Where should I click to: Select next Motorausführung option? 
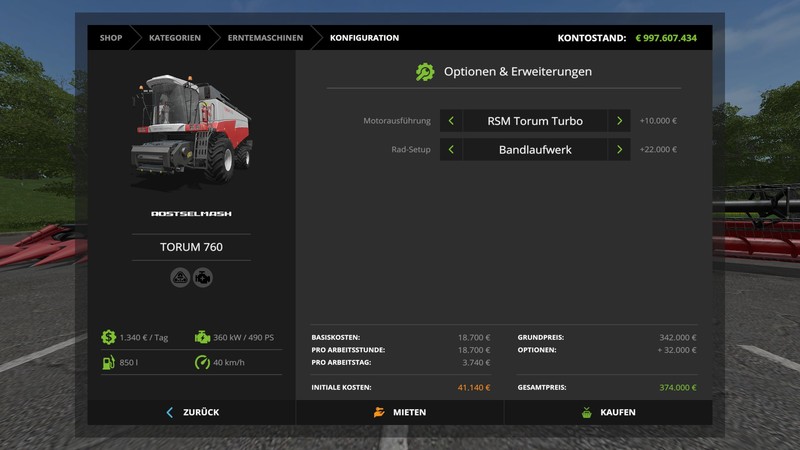(620, 121)
